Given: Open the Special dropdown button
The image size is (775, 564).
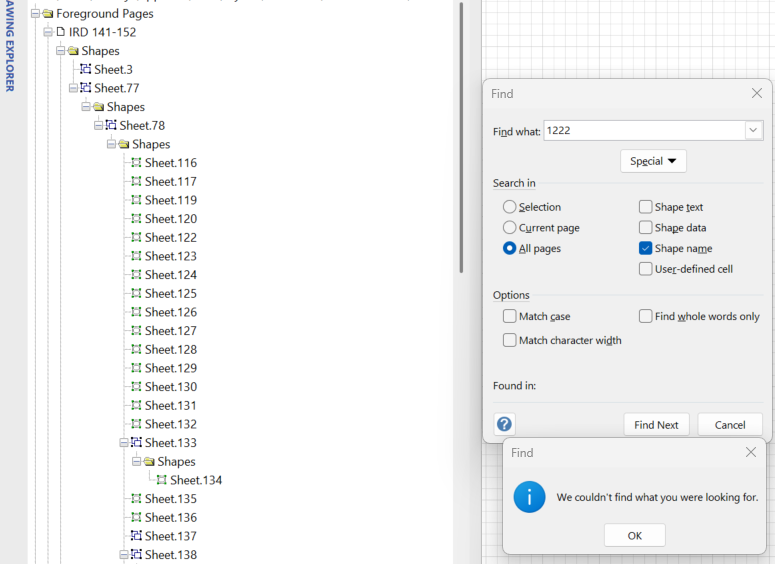Looking at the screenshot, I should pyautogui.click(x=653, y=161).
